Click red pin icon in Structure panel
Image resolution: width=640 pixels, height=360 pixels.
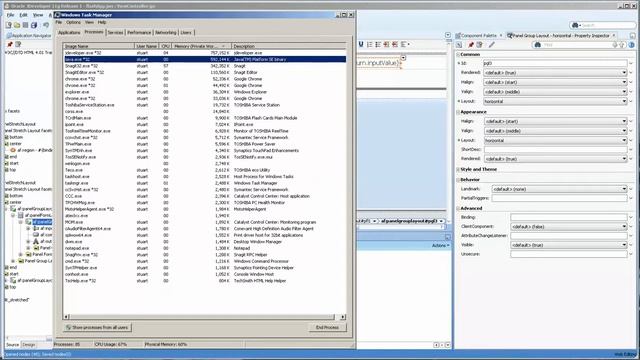10,44
